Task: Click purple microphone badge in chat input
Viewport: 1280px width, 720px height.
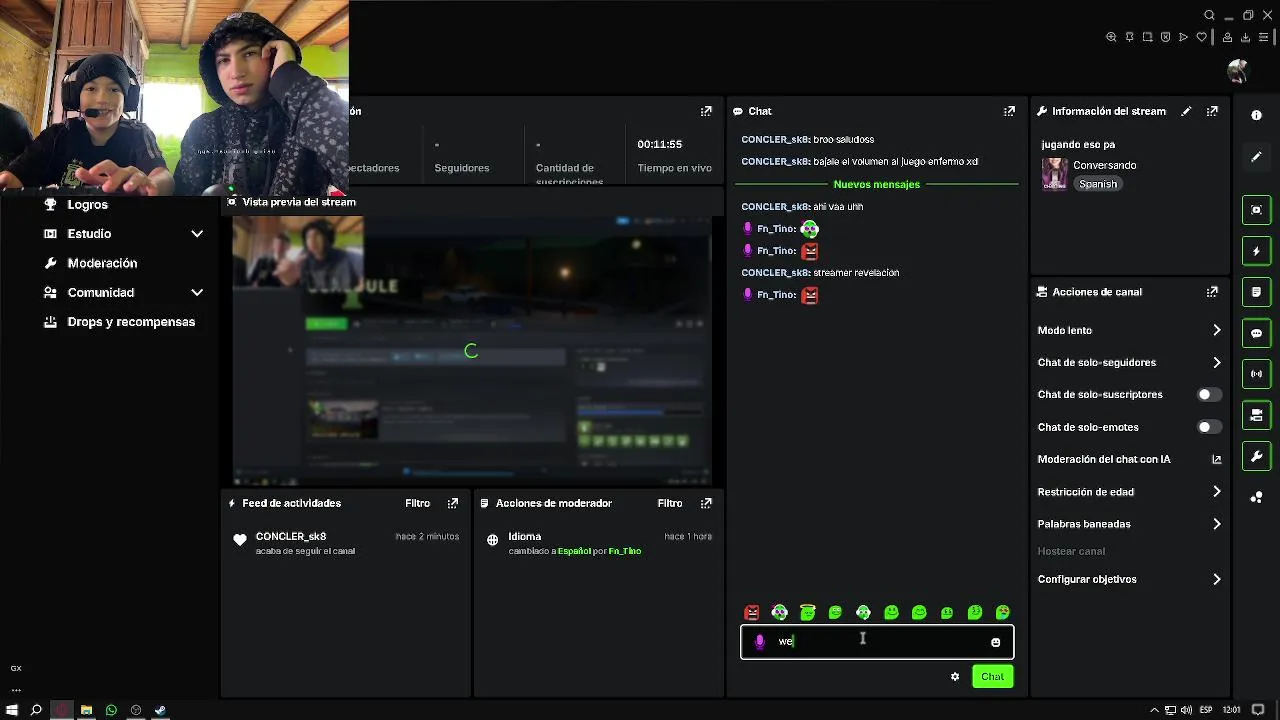Action: click(x=760, y=642)
